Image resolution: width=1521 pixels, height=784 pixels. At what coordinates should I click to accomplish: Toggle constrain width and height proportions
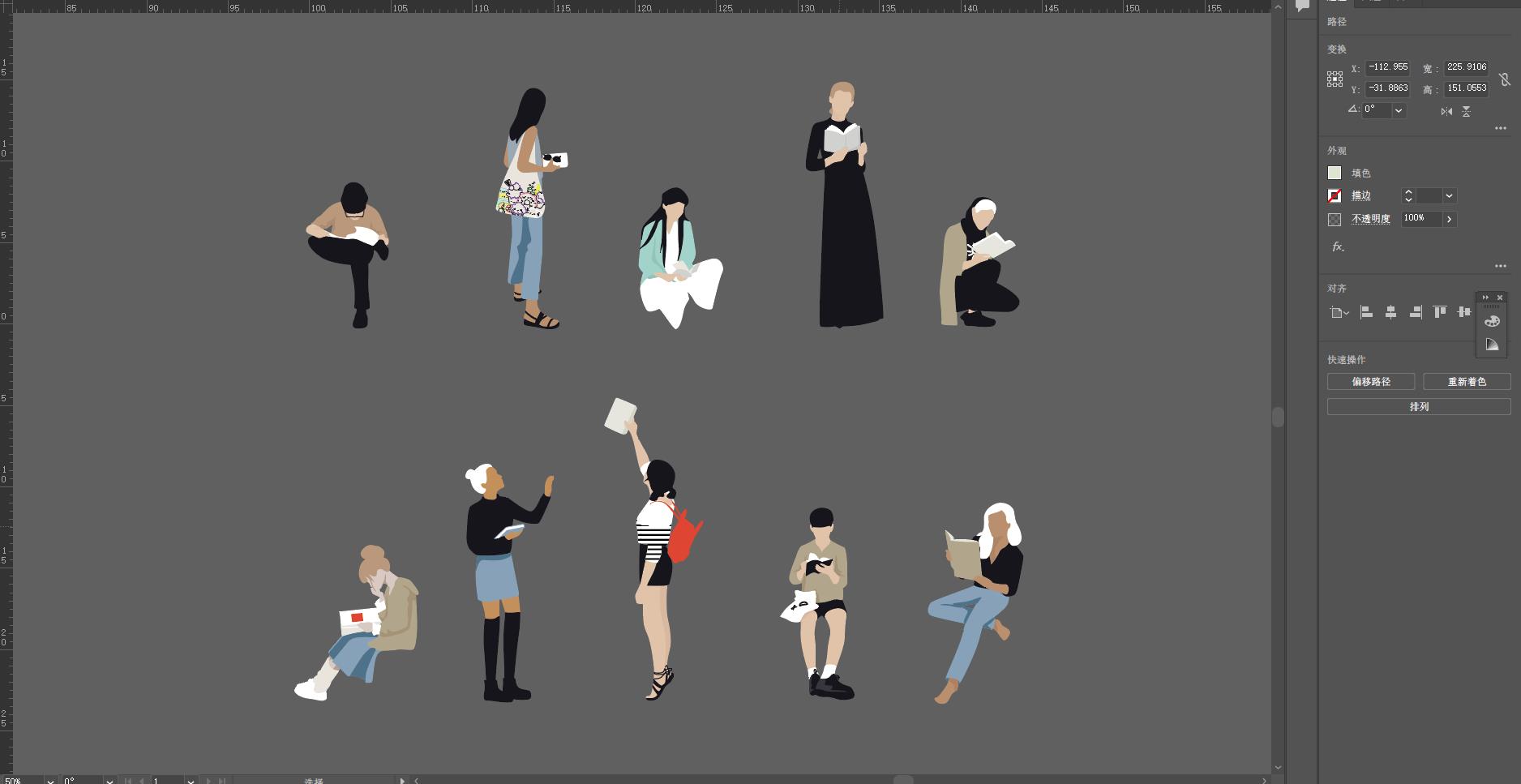[1504, 79]
